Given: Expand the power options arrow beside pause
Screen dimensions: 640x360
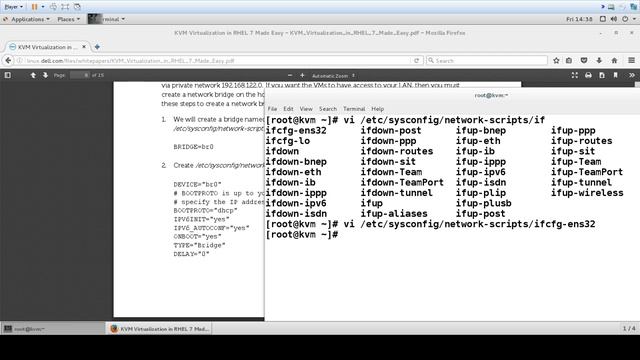Looking at the screenshot, I should tap(43, 7).
